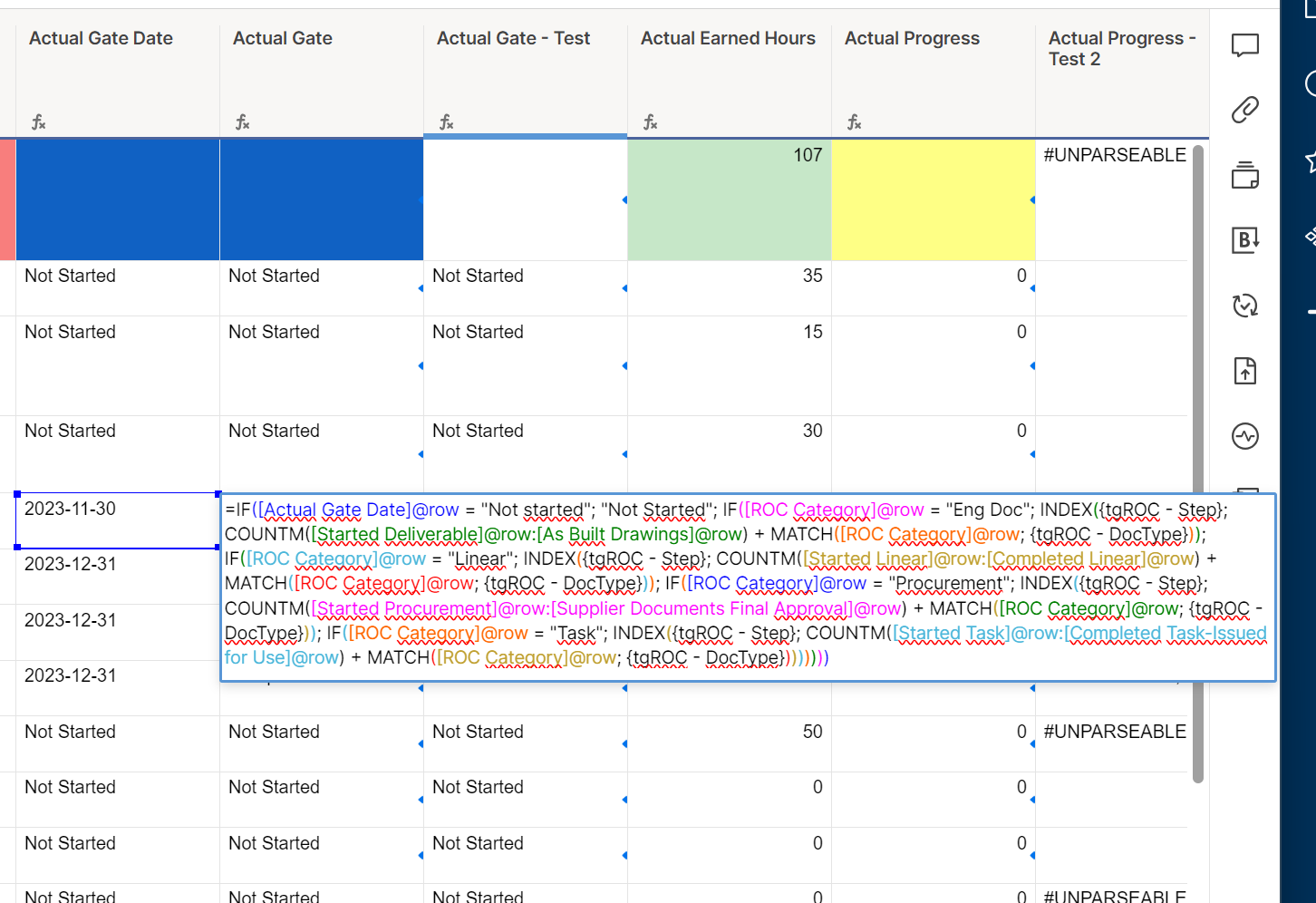Viewport: 1316px width, 903px height.
Task: Click the yellow Actual Progress cell
Action: pos(933,199)
